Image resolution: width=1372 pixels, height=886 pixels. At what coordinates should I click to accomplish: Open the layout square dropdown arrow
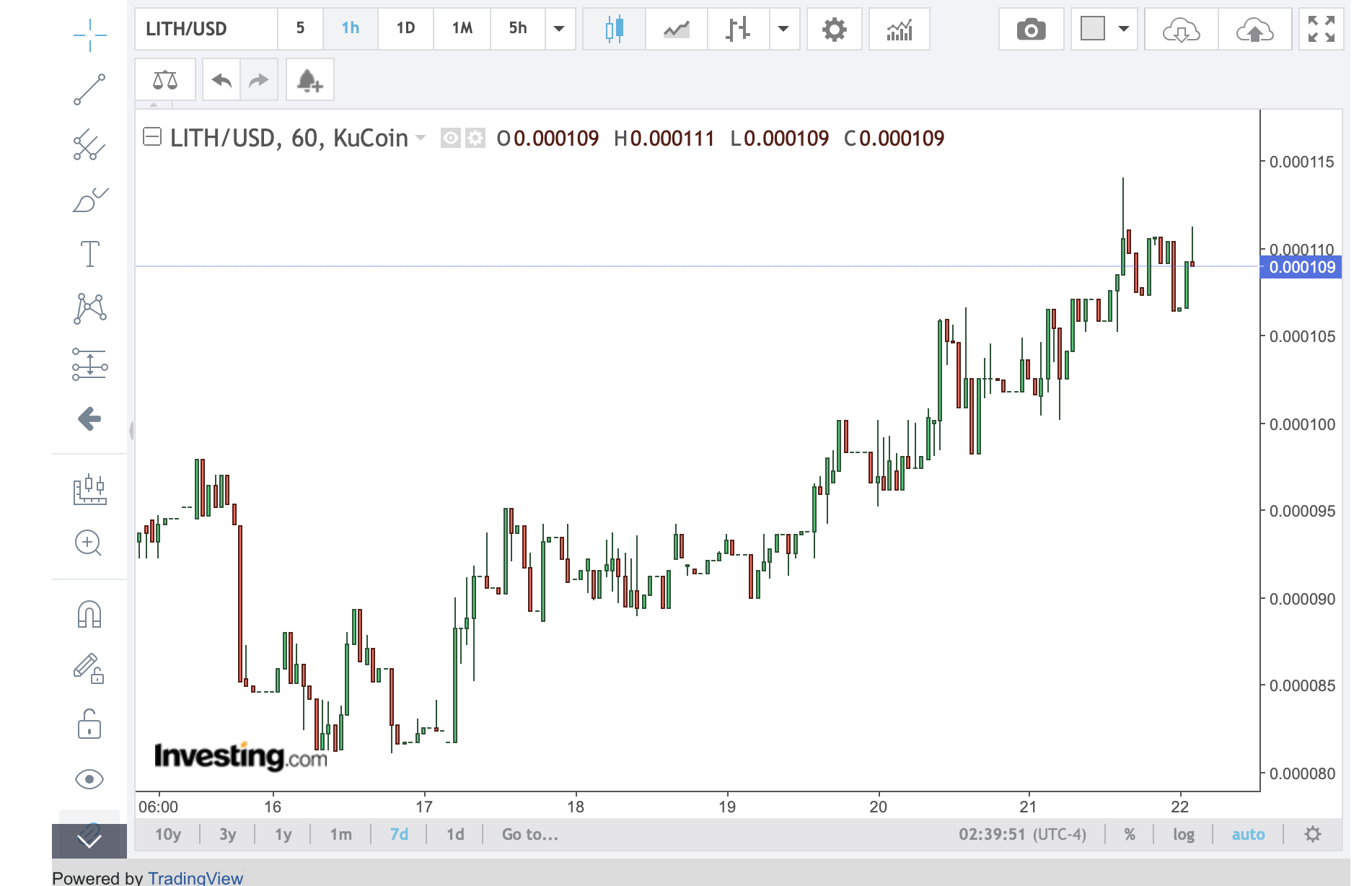[1123, 30]
